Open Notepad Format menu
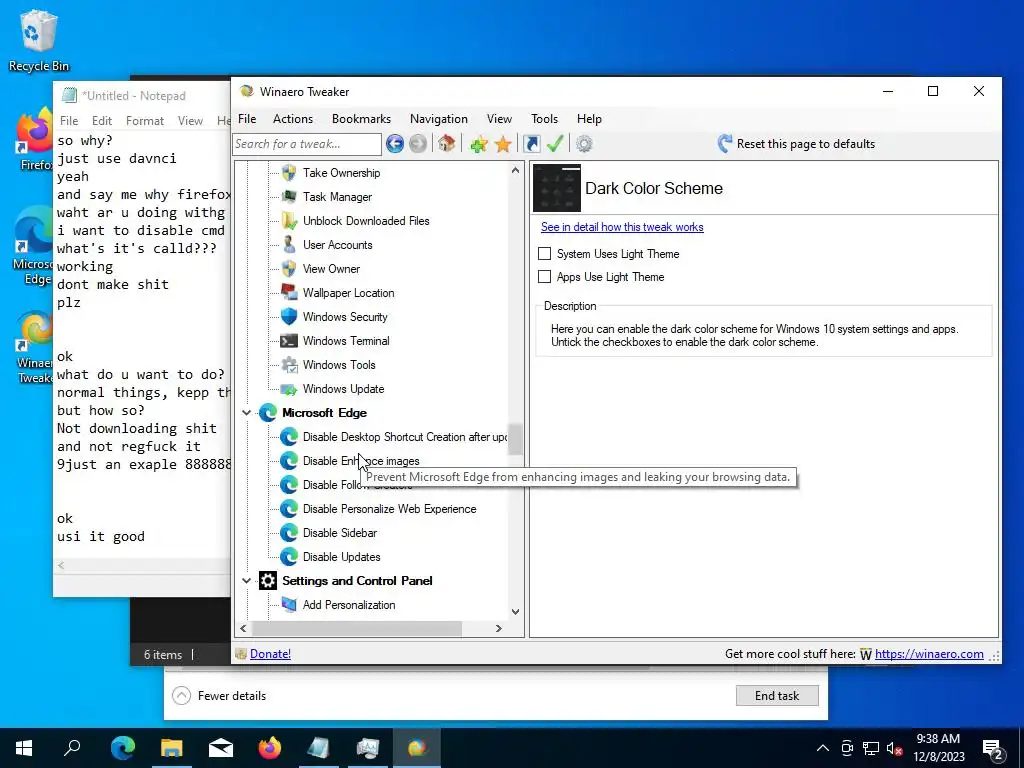1024x768 pixels. 144,121
